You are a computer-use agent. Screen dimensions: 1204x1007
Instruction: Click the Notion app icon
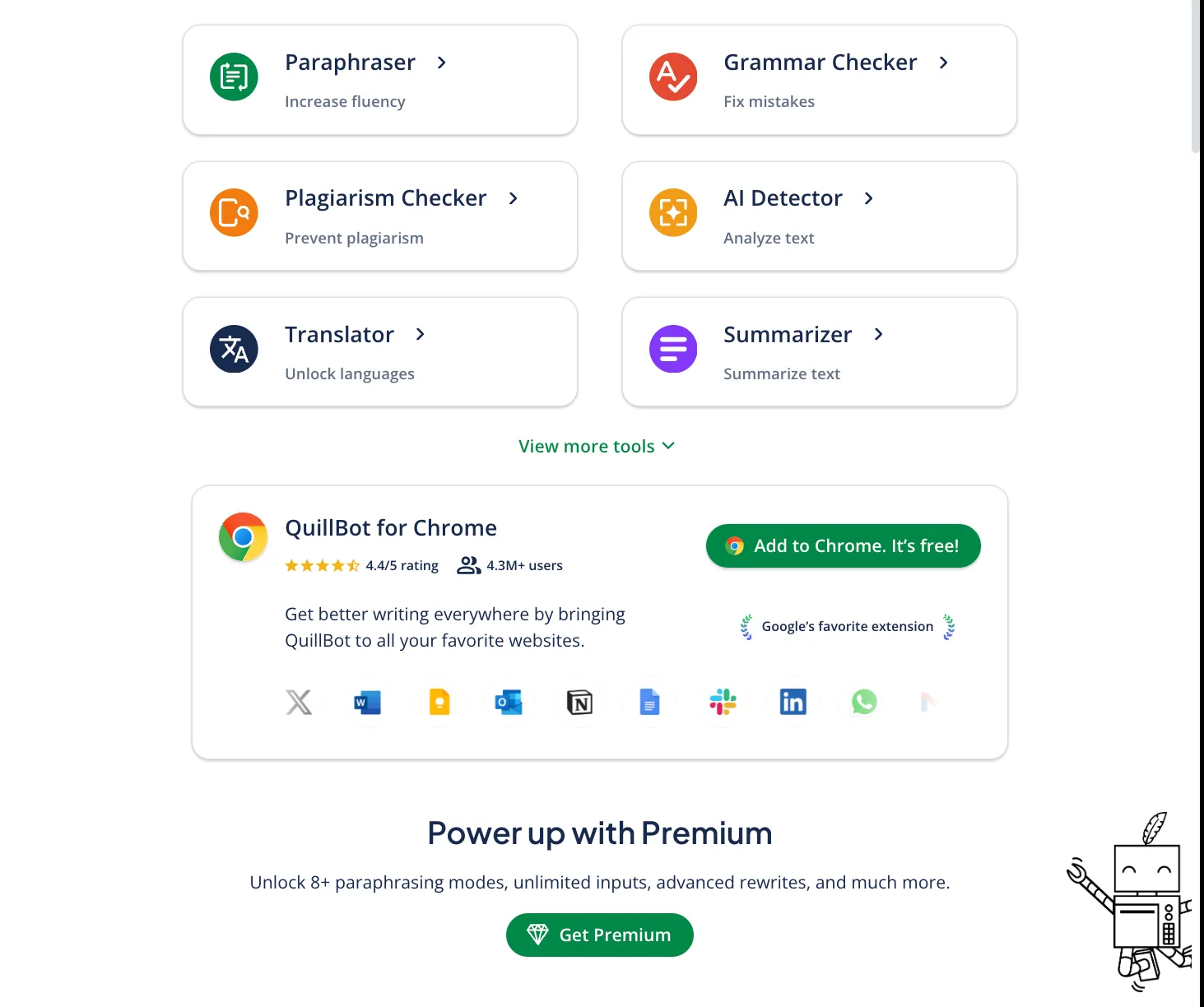[579, 702]
